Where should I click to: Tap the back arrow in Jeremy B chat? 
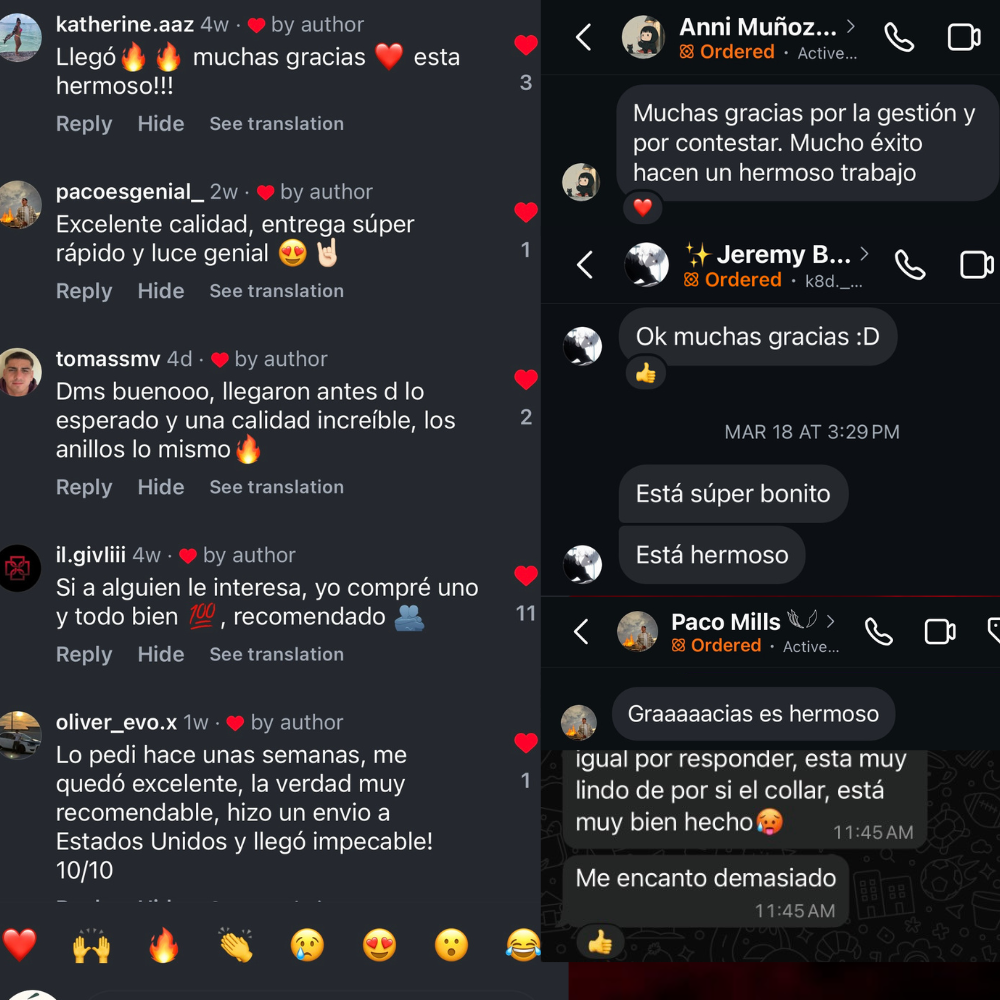click(x=585, y=264)
